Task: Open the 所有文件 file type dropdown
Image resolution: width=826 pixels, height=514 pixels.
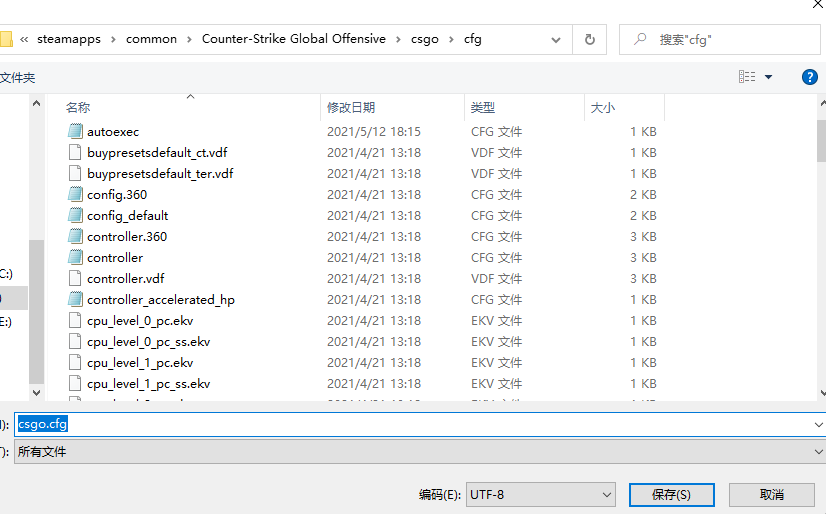Action: point(420,452)
